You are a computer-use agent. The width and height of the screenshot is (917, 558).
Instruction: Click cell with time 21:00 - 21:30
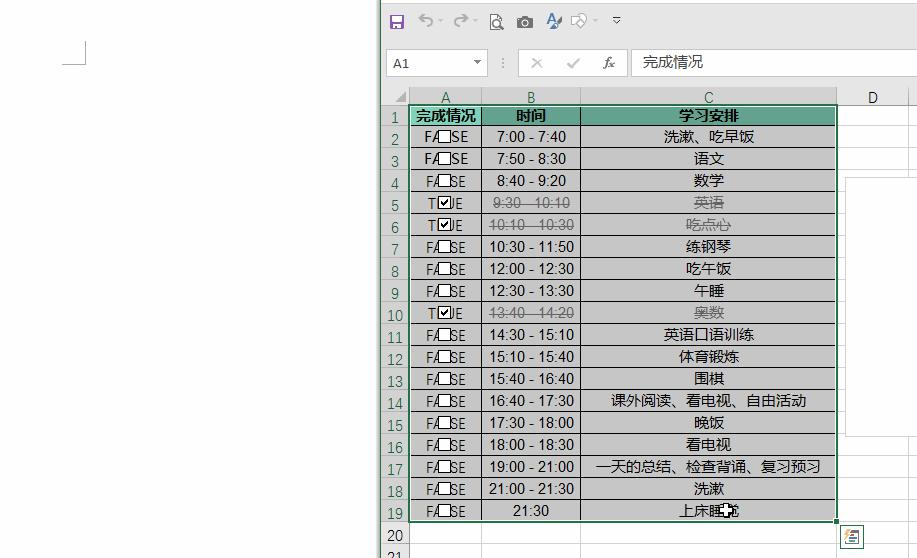tap(531, 489)
